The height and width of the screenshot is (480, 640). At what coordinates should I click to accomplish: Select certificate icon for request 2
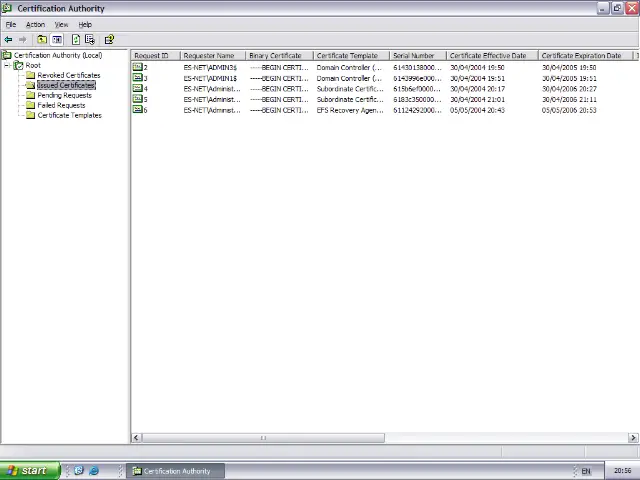(138, 67)
